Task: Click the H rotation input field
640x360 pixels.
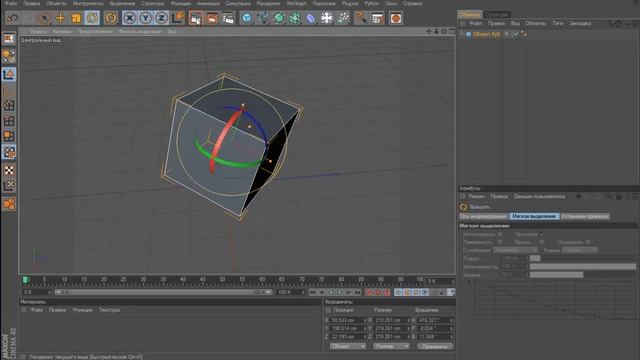Action: 435,320
